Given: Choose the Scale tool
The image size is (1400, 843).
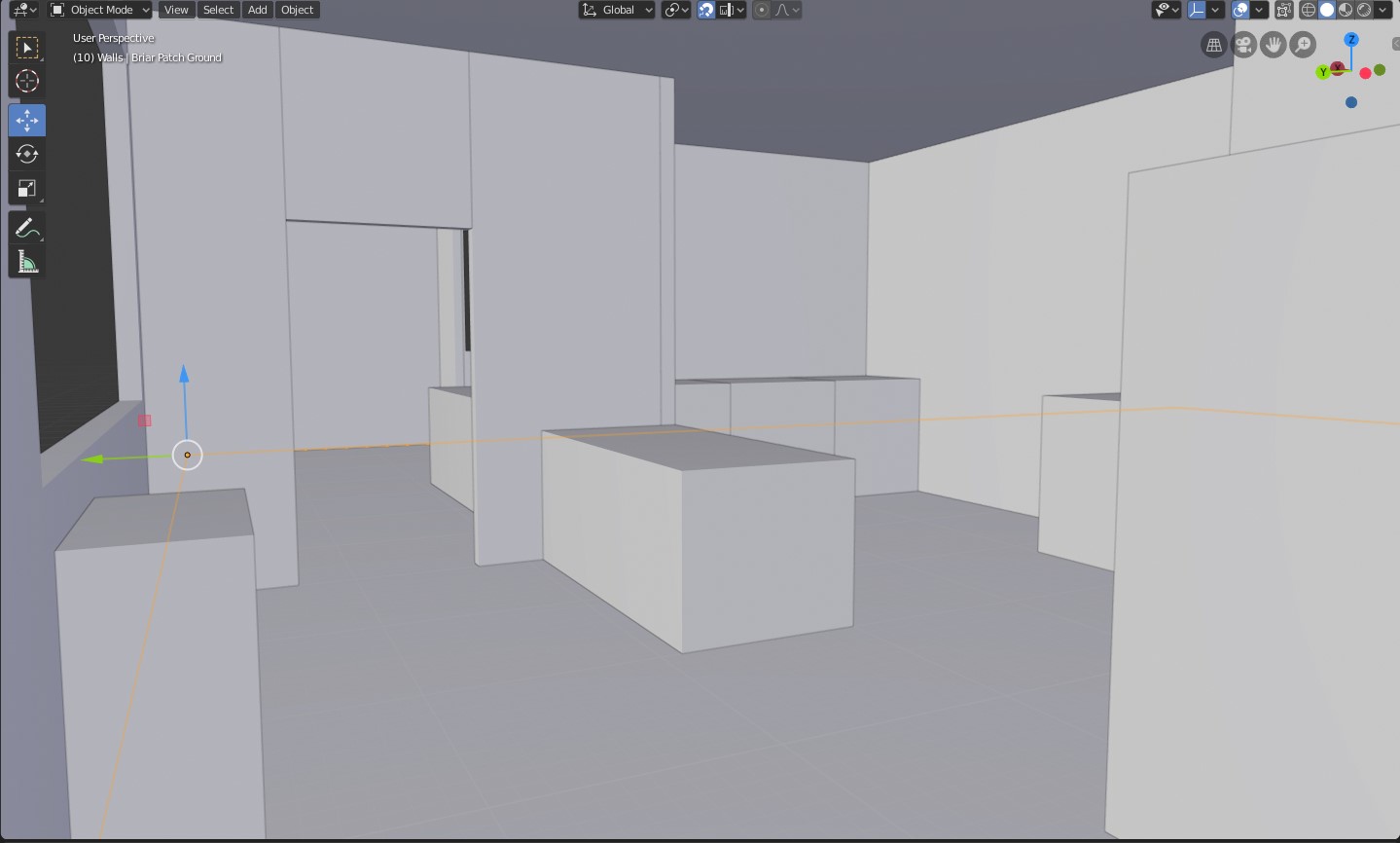Looking at the screenshot, I should 26,189.
